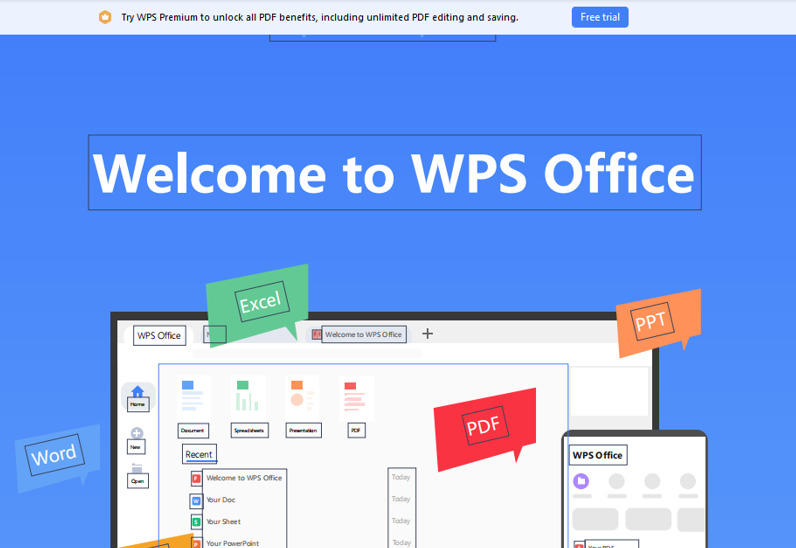The image size is (796, 548).
Task: Click the red icon beside Welcome to WPS Office row
Action: [x=196, y=478]
